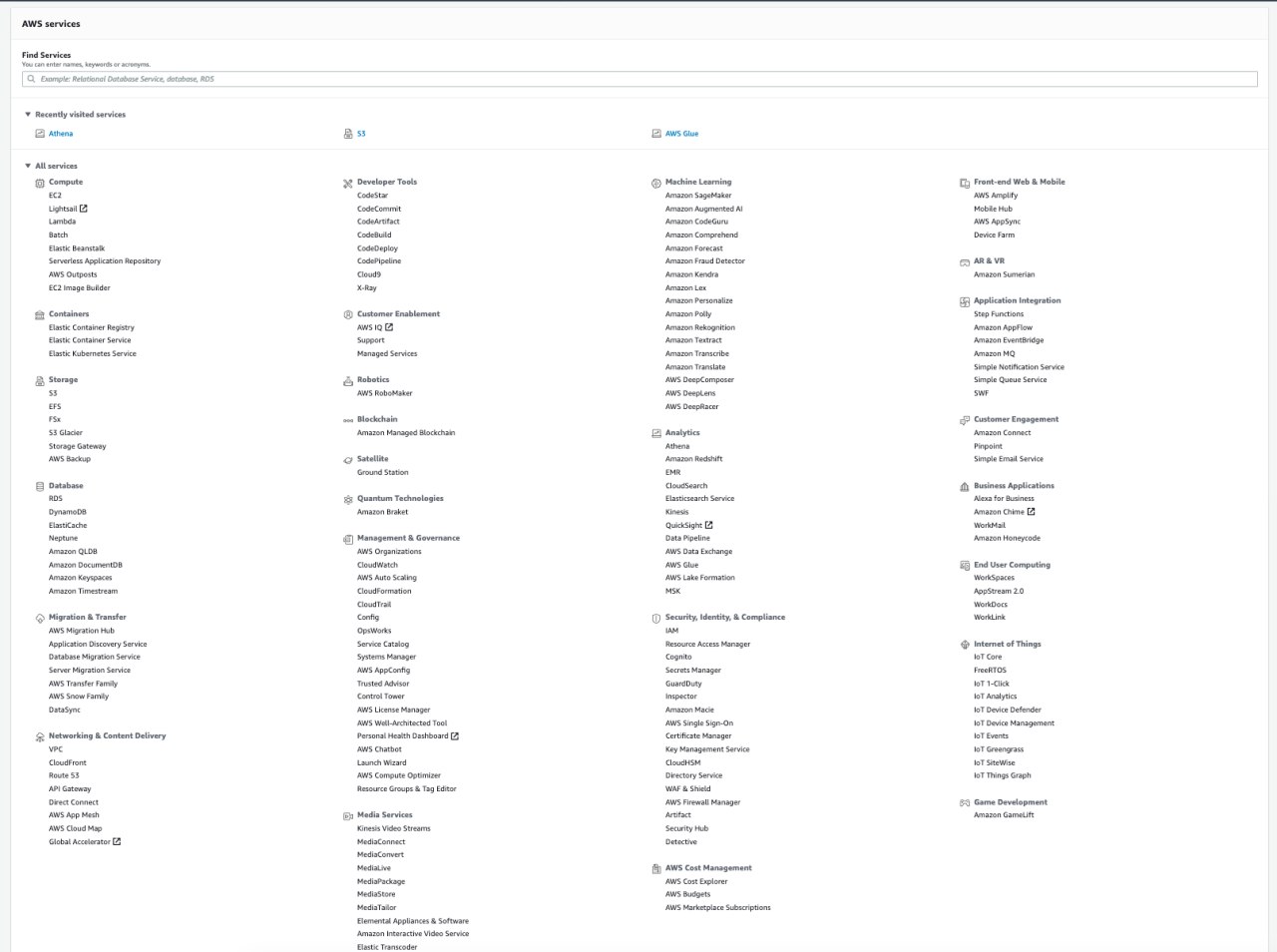Open the Route 53 service
The width and height of the screenshot is (1277, 952).
(x=64, y=775)
